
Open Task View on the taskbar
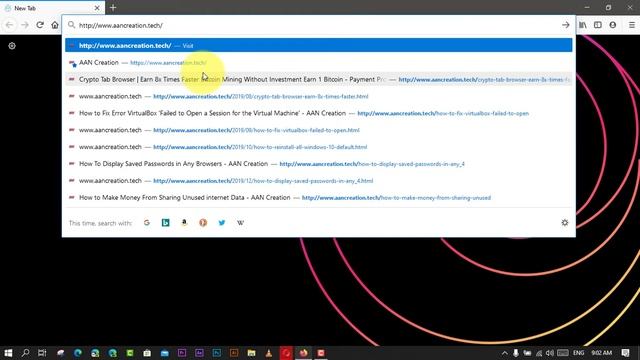tap(42, 353)
